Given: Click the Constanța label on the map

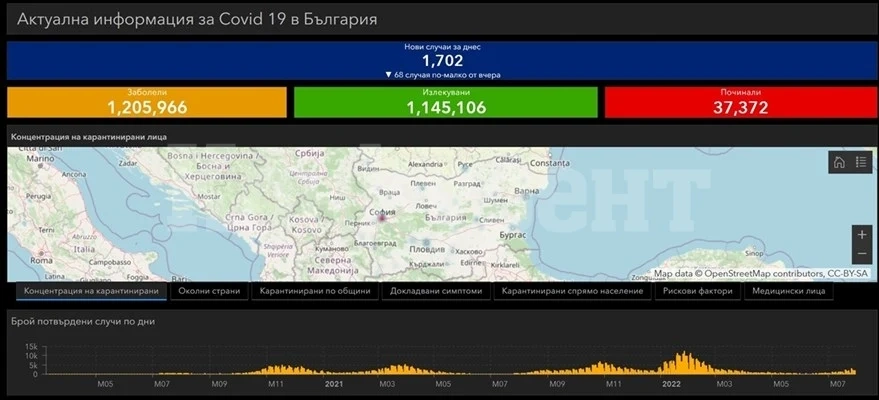Looking at the screenshot, I should [549, 164].
